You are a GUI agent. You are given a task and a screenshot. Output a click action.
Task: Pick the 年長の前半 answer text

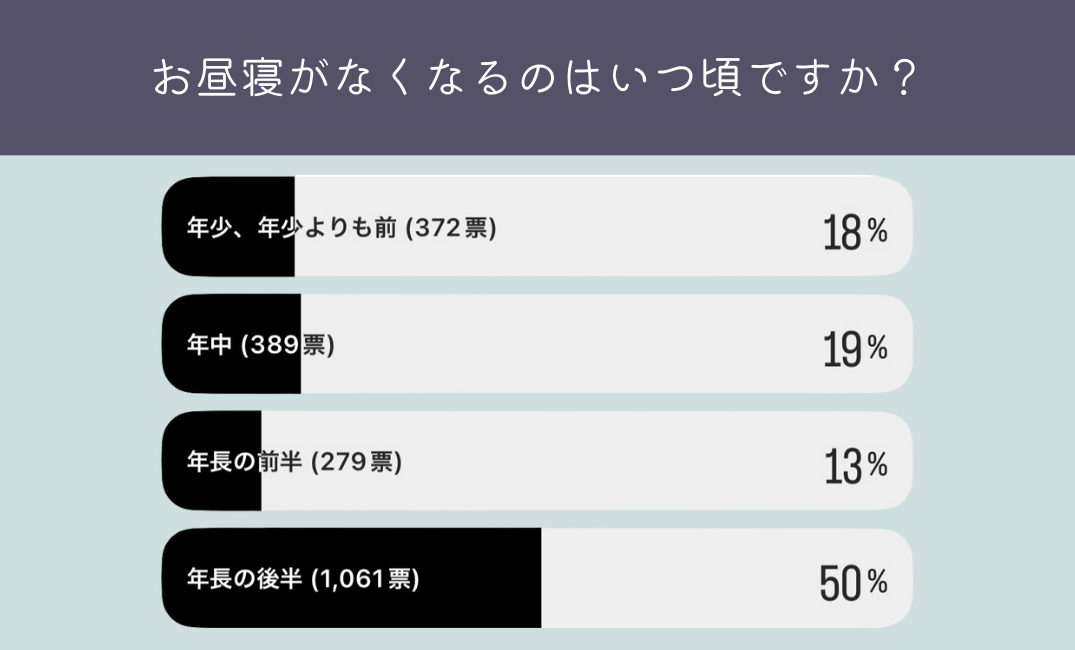click(x=244, y=463)
